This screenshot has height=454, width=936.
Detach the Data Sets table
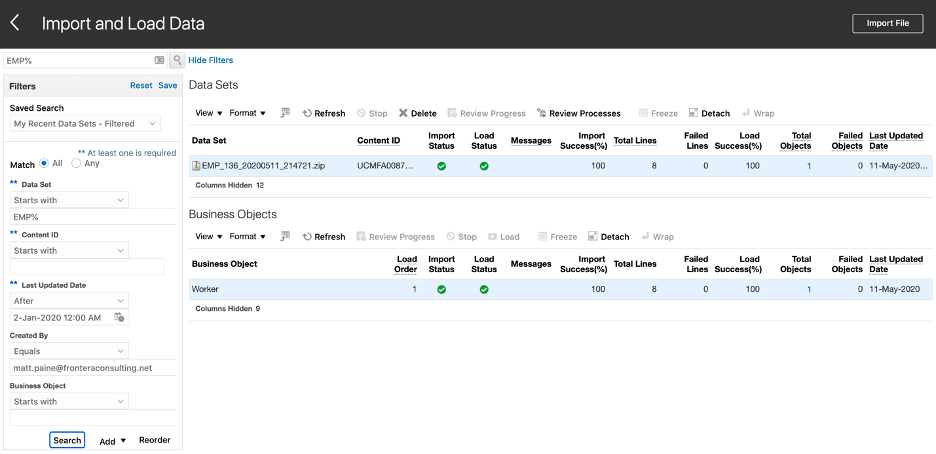(x=709, y=113)
